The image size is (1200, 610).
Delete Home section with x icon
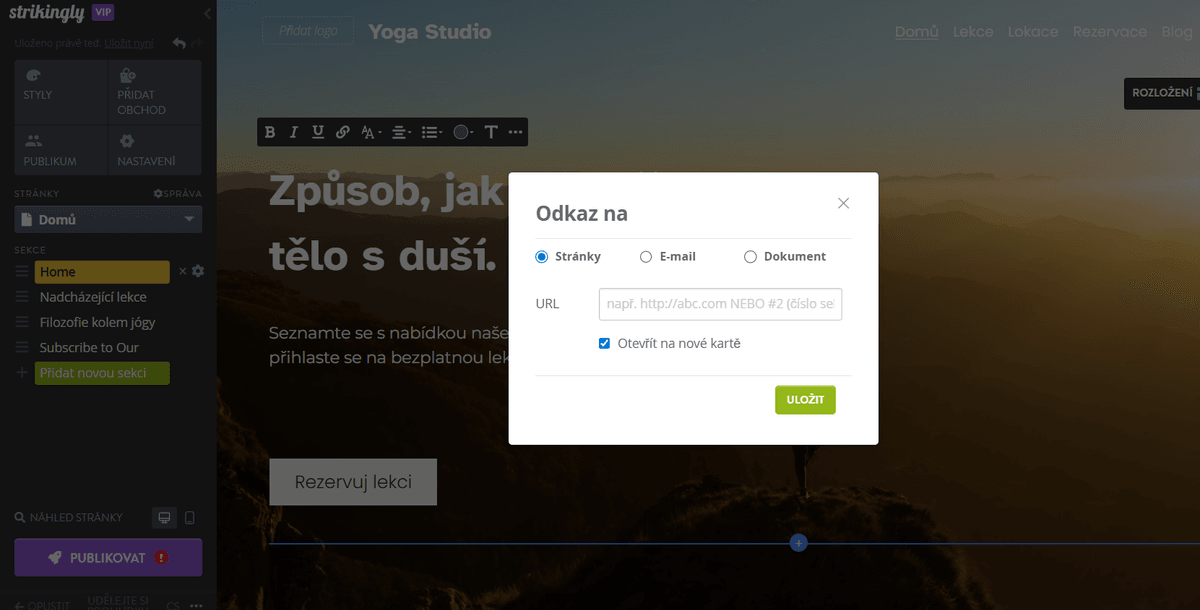click(182, 271)
